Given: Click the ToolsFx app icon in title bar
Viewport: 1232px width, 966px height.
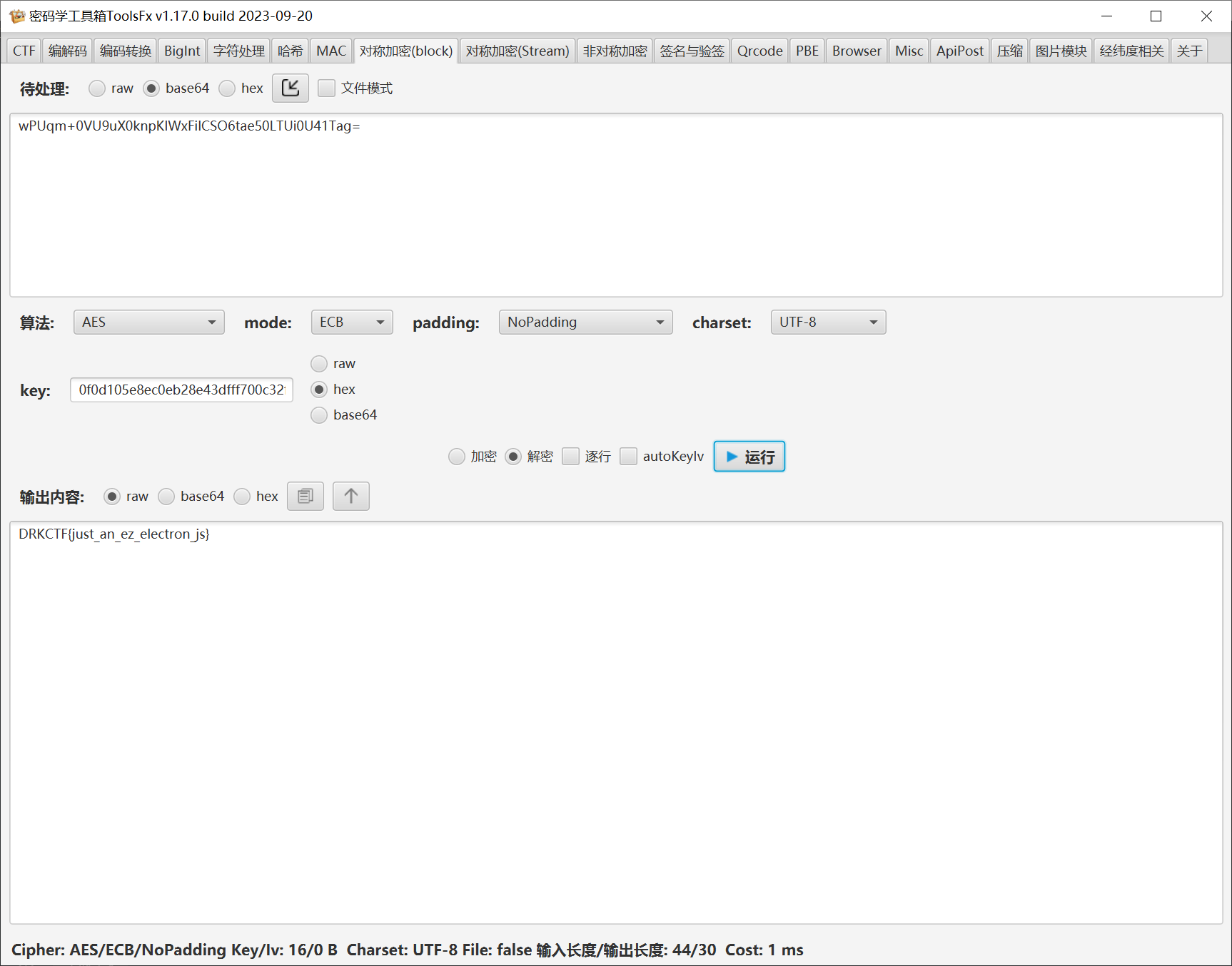Looking at the screenshot, I should (x=16, y=16).
